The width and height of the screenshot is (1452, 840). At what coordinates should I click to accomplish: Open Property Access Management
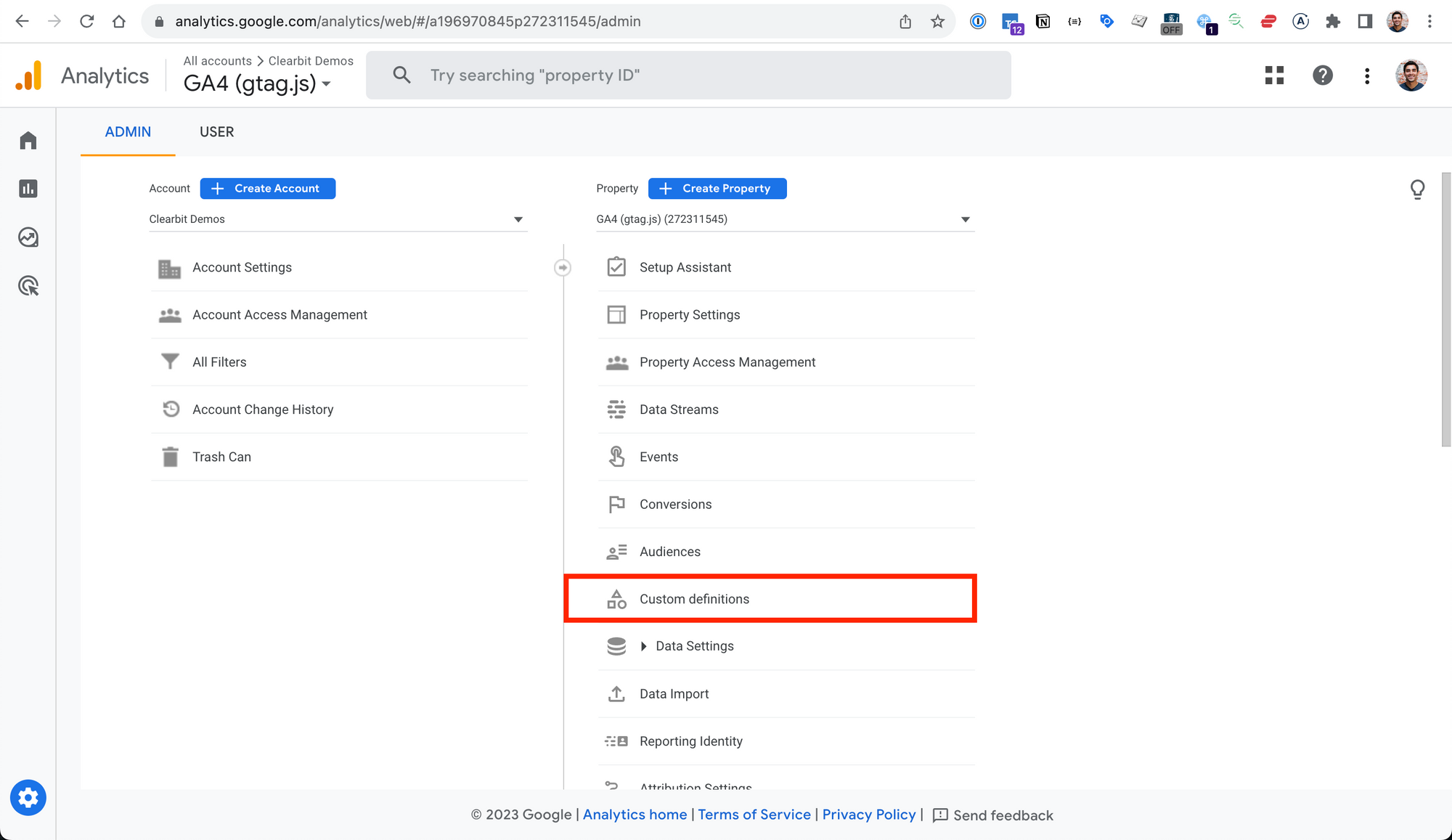point(786,362)
